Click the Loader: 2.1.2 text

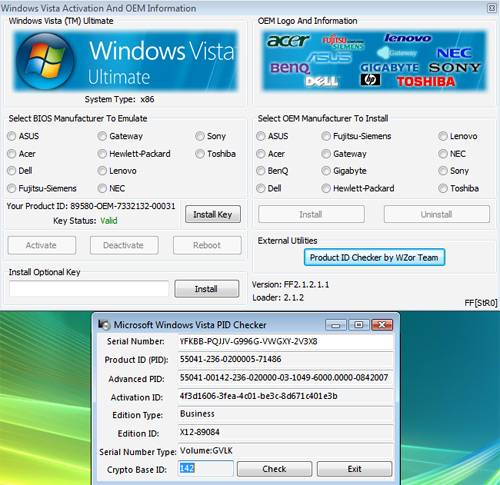coord(278,298)
